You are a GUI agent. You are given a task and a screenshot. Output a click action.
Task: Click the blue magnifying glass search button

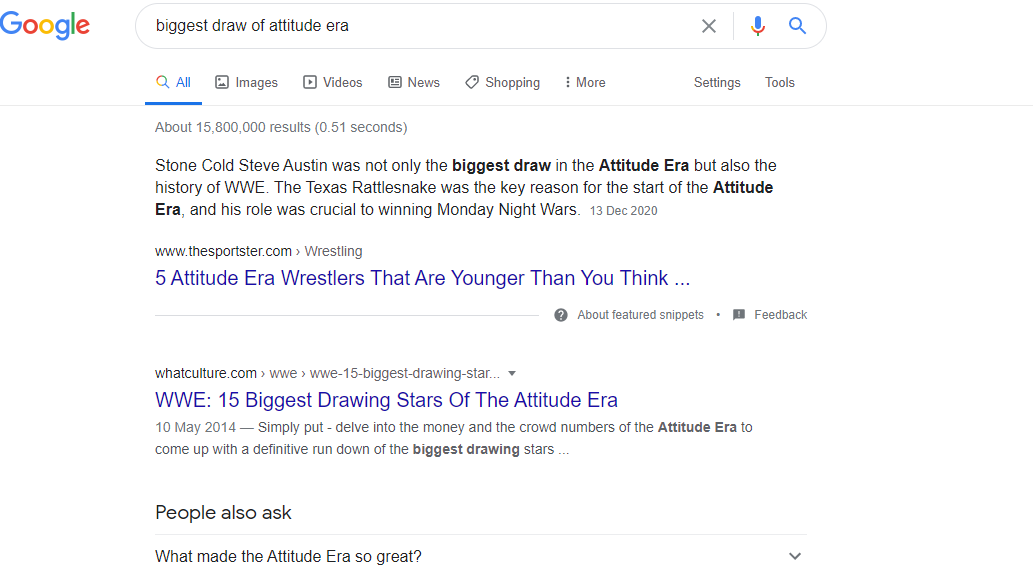coord(797,26)
